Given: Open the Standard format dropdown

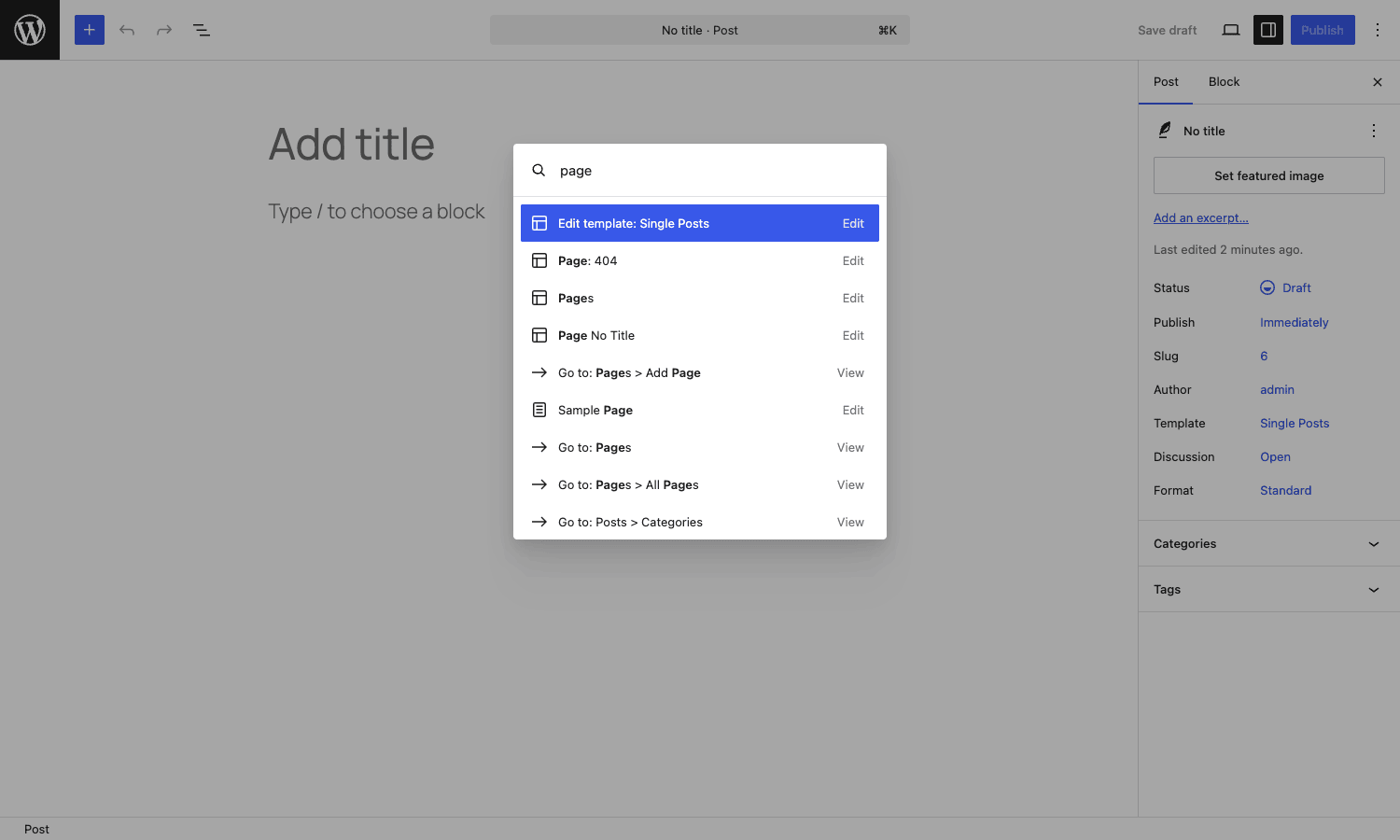Looking at the screenshot, I should click(1285, 490).
